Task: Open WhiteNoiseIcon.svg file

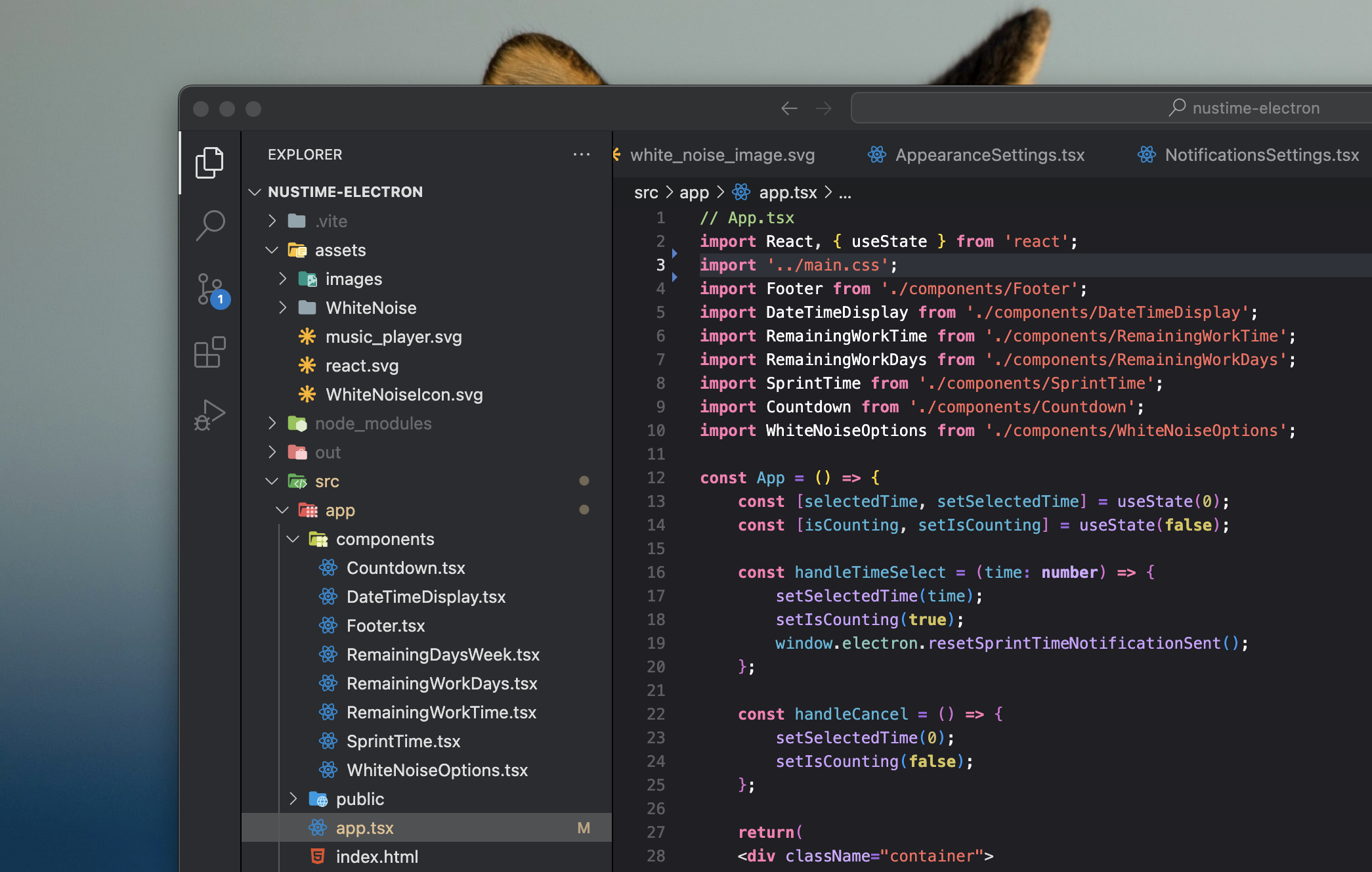Action: (x=427, y=394)
